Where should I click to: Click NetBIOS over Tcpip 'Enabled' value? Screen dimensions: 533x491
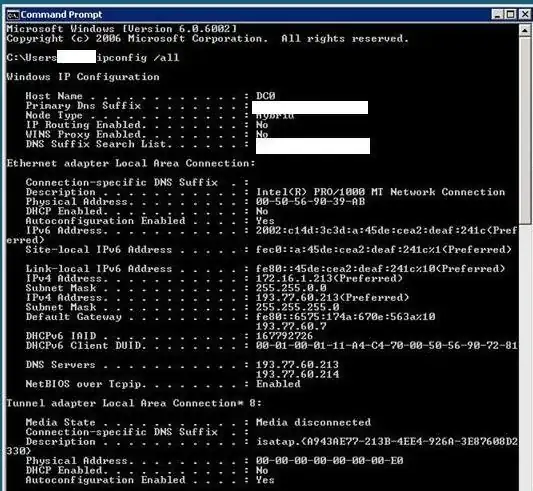(x=278, y=384)
